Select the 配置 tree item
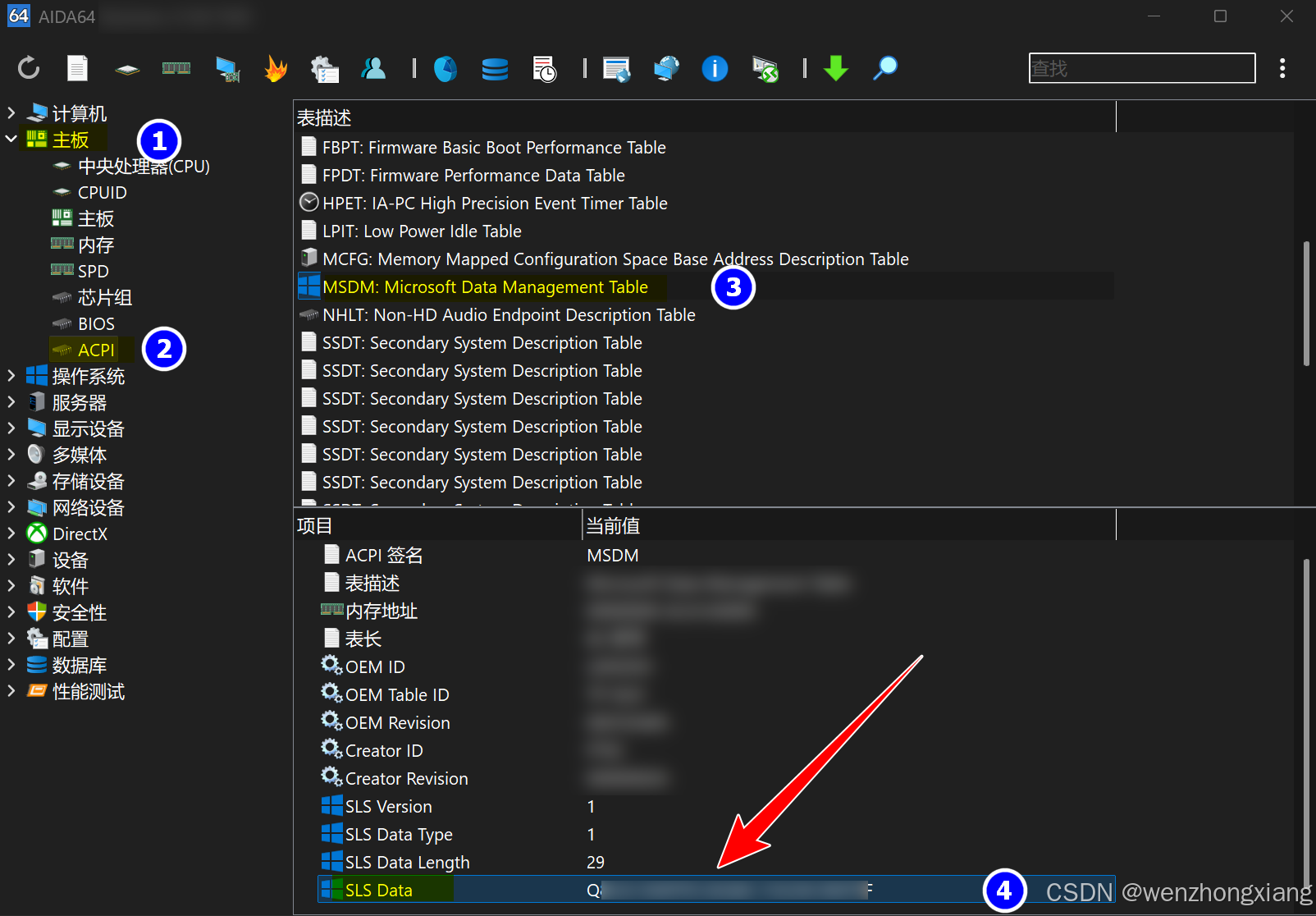 71,639
